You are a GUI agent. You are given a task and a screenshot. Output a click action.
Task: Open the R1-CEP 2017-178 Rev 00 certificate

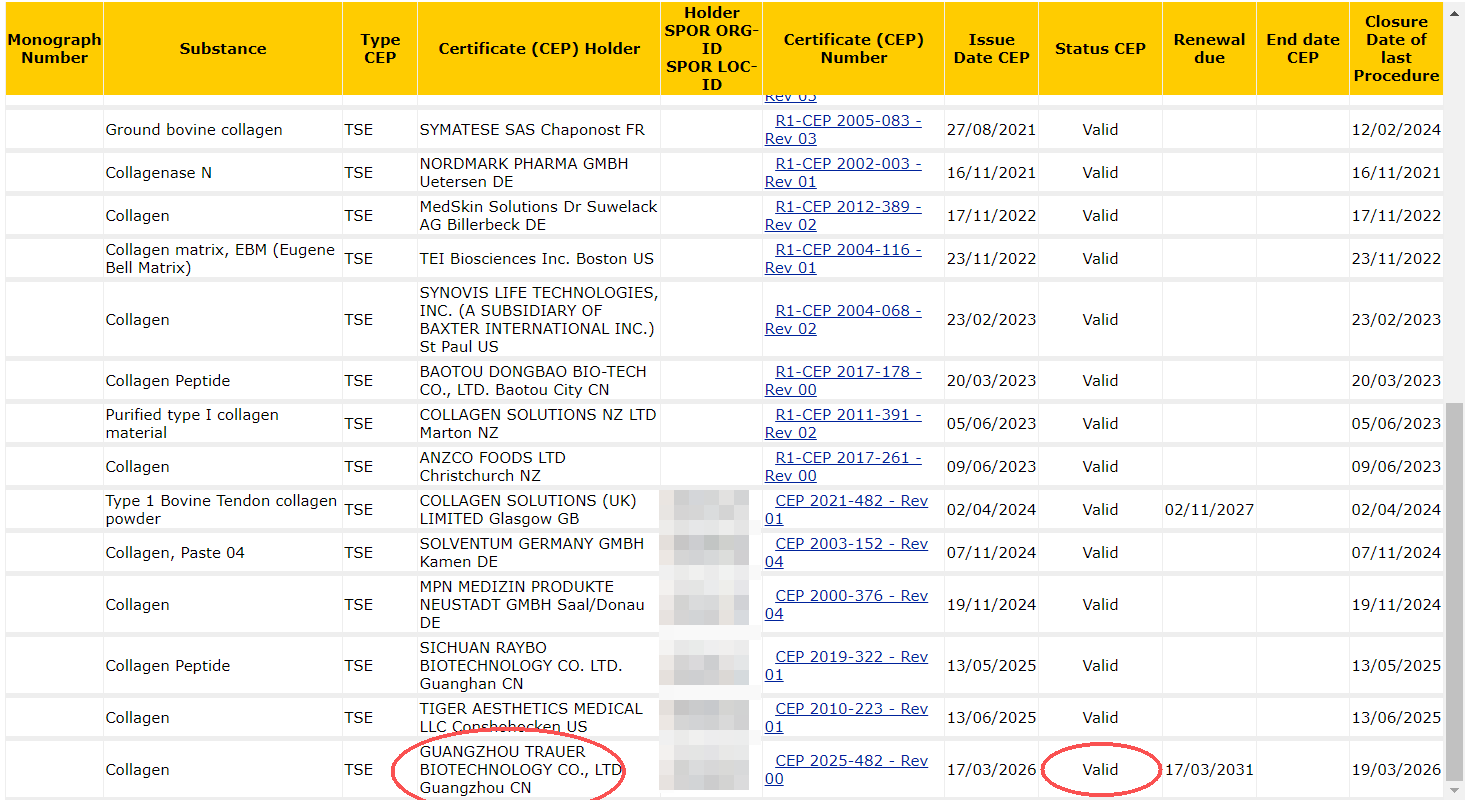[848, 372]
